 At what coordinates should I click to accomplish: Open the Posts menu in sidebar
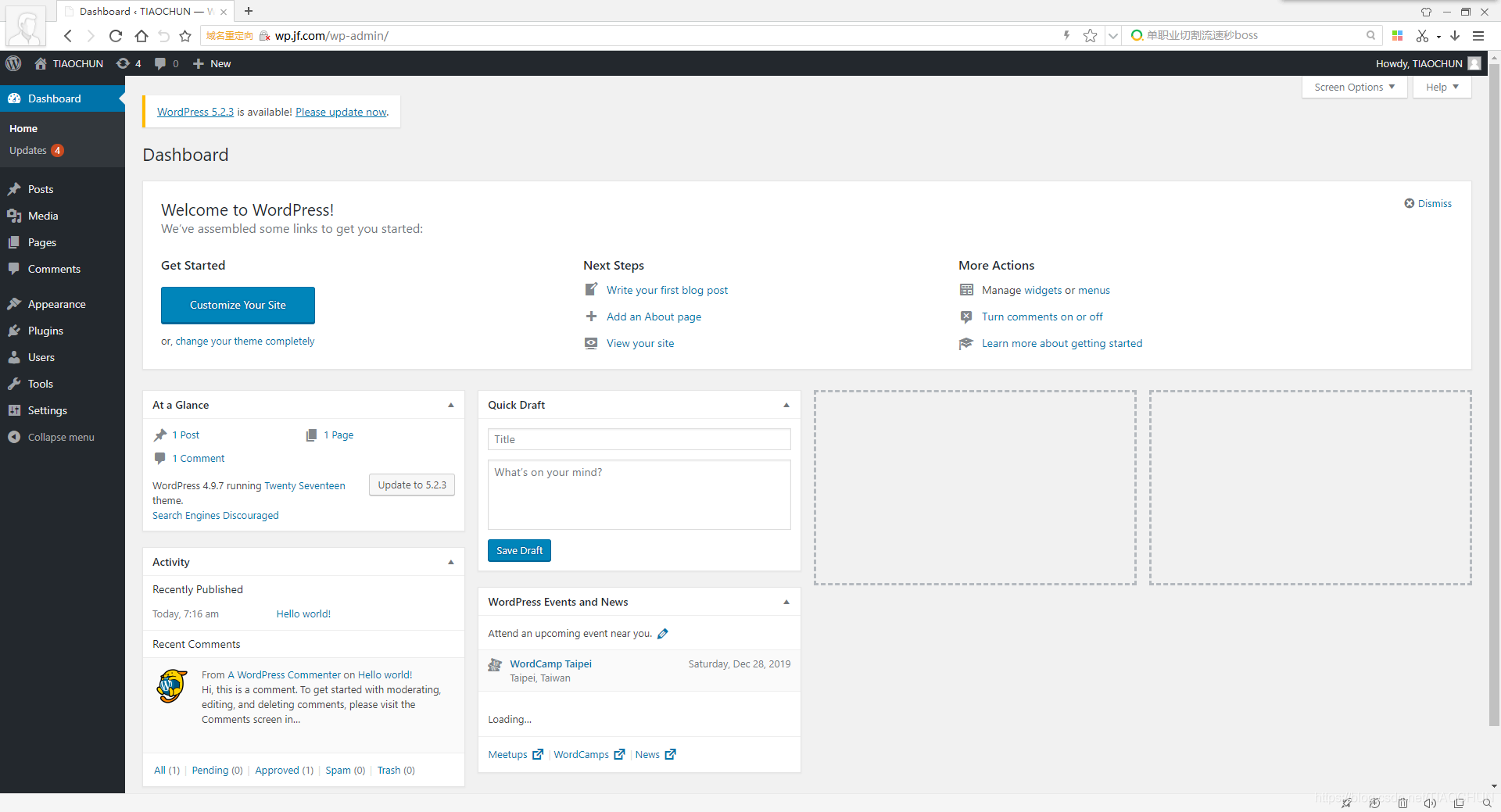[63, 189]
